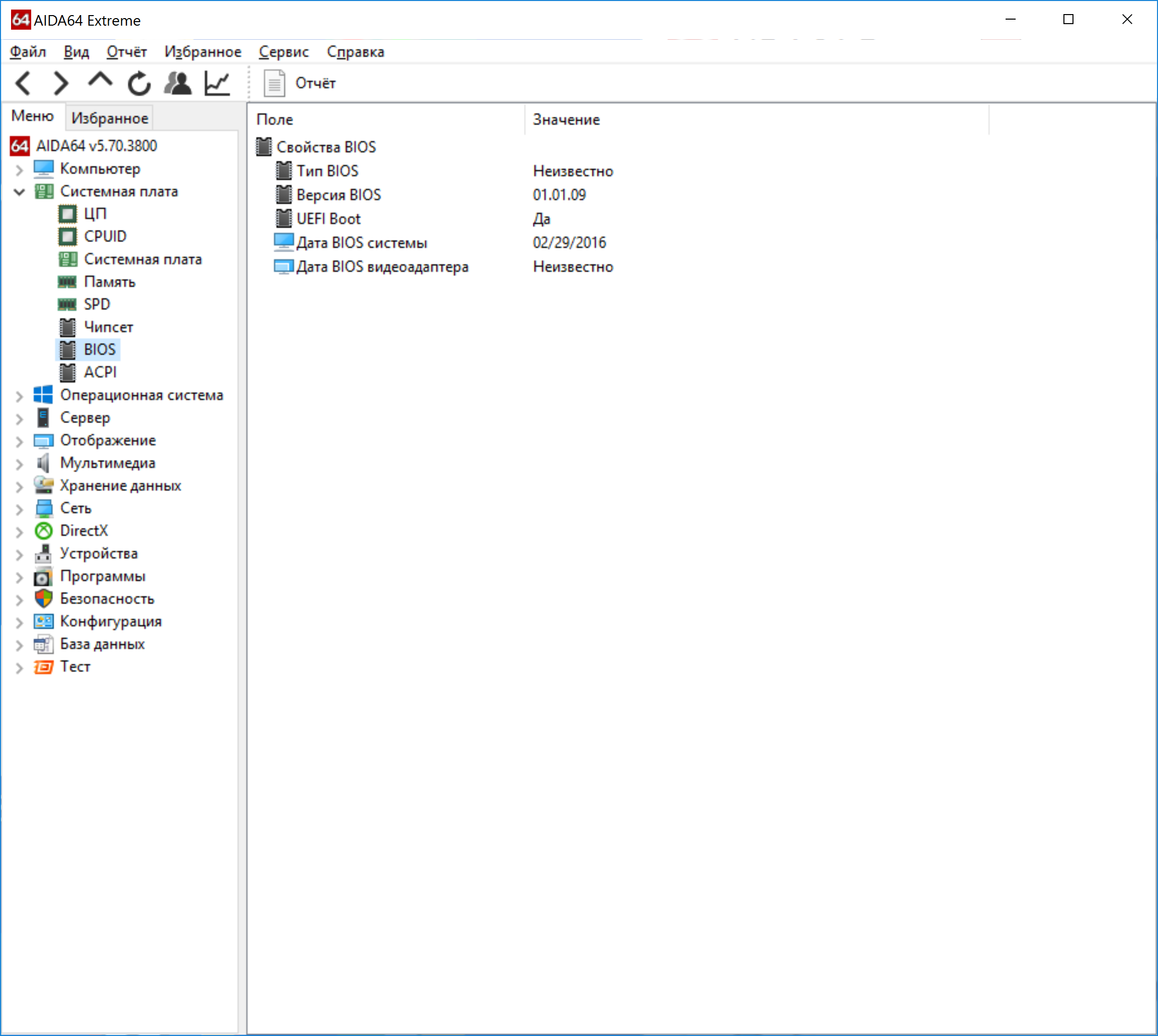Open the Избранное menu in menu bar
The height and width of the screenshot is (1036, 1158).
coord(203,52)
